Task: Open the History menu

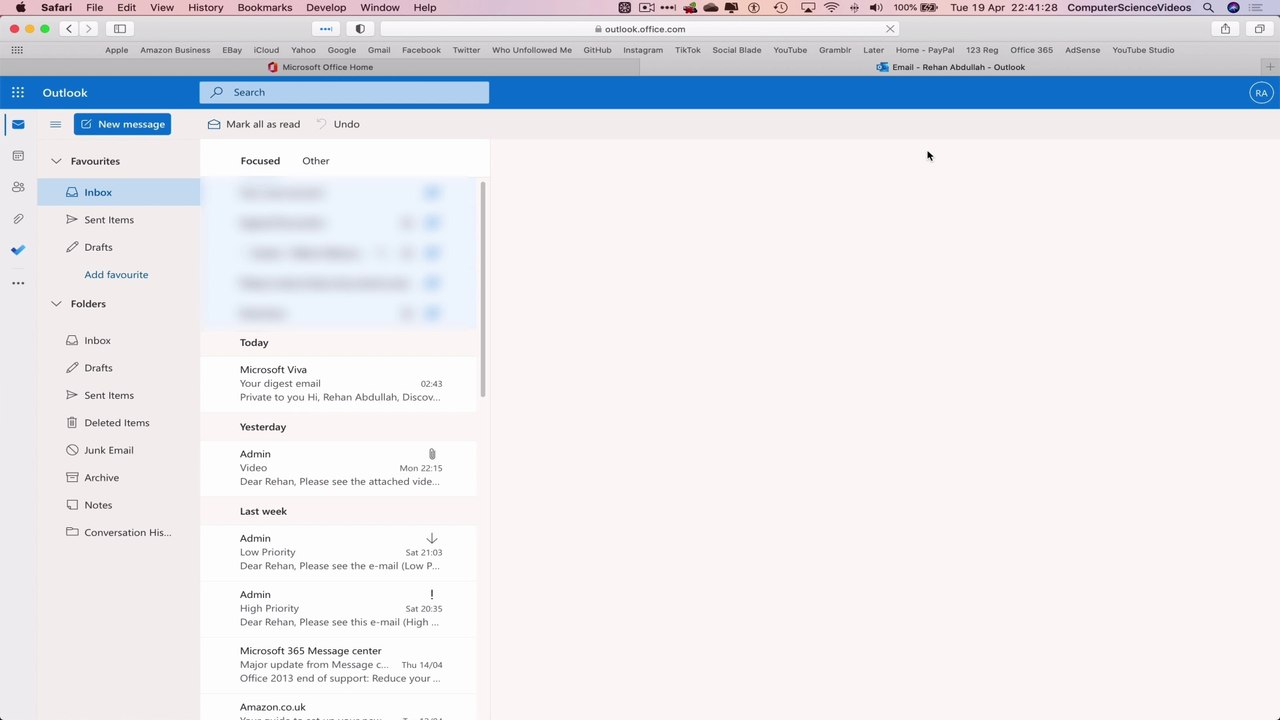Action: pyautogui.click(x=206, y=8)
